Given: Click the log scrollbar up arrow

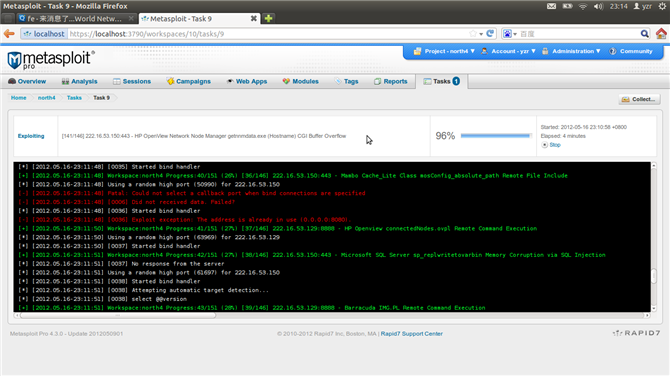Looking at the screenshot, I should coord(653,165).
